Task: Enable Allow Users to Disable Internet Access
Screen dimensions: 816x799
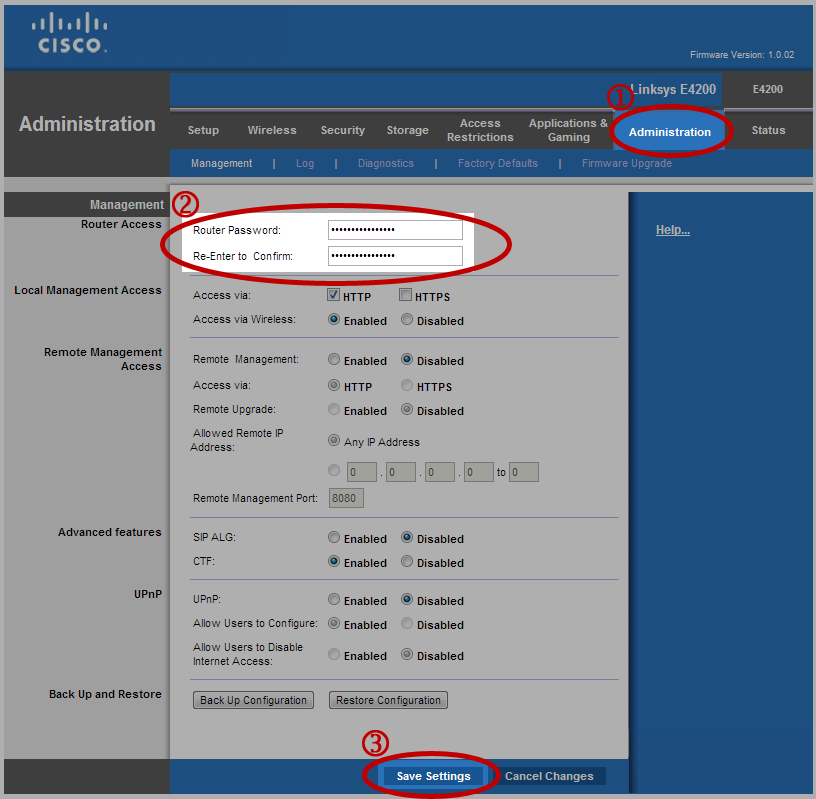Action: pyautogui.click(x=334, y=655)
